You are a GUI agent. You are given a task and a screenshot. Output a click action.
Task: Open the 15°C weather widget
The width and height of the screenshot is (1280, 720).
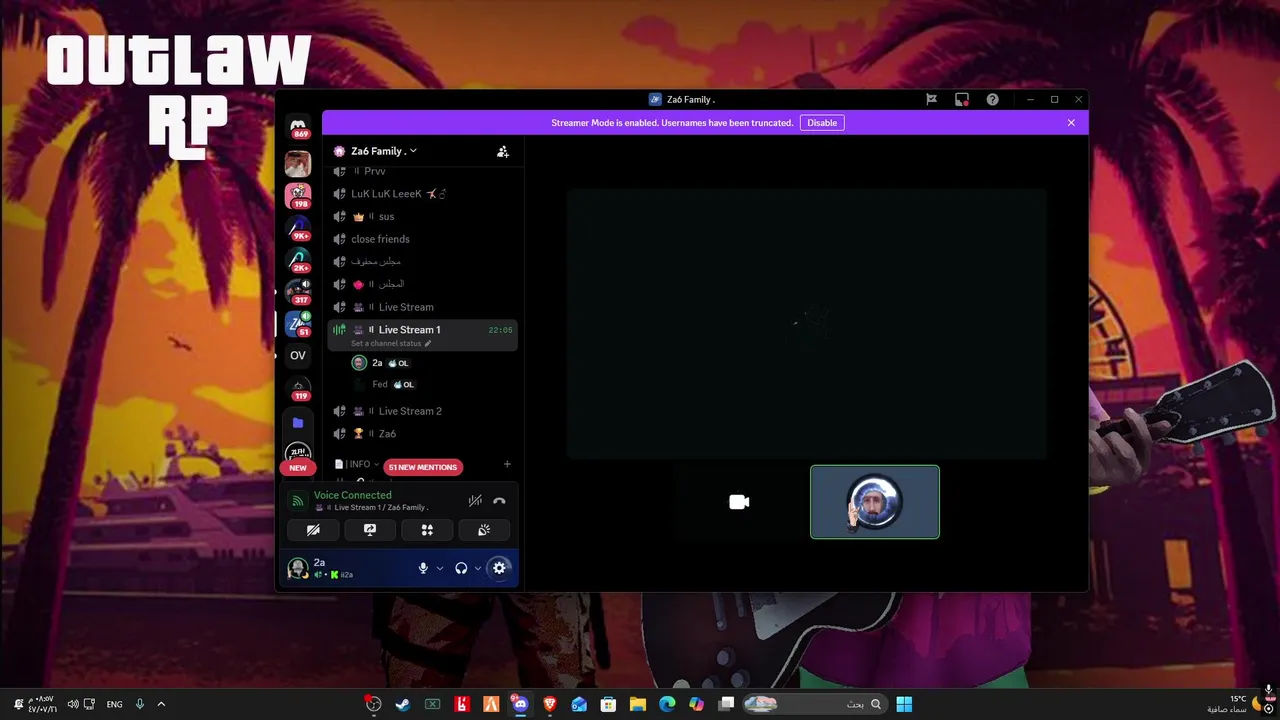click(x=1233, y=704)
